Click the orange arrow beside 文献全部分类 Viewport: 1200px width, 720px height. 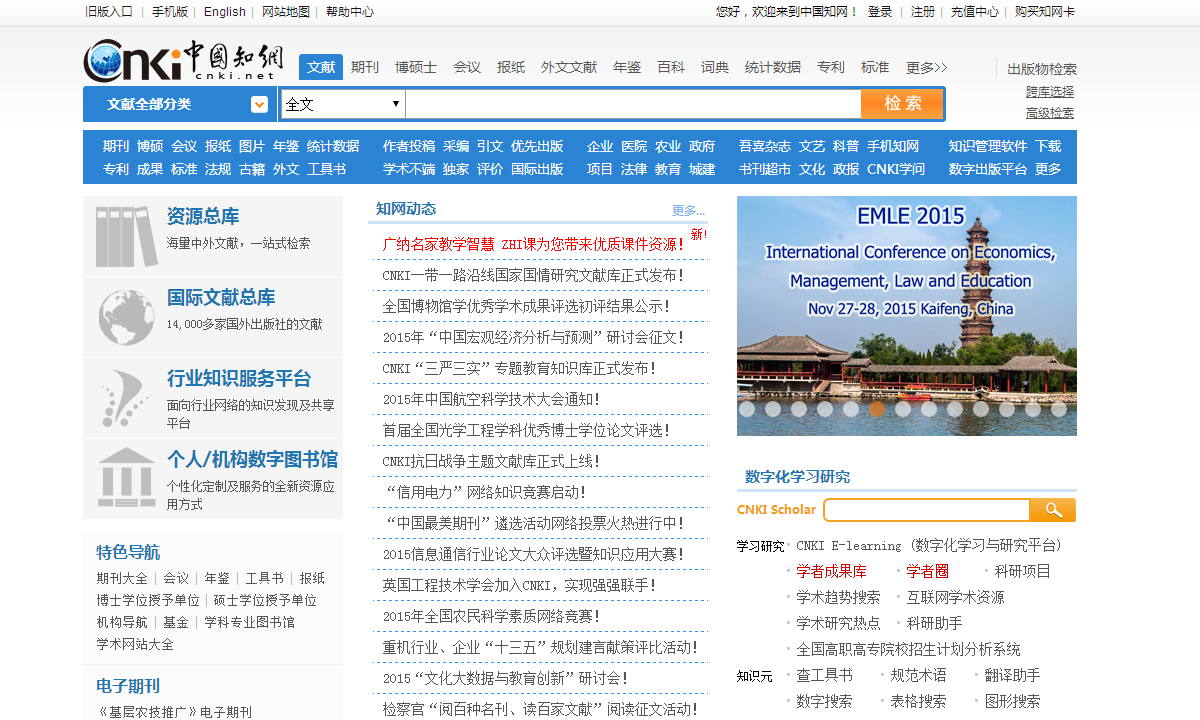tap(259, 104)
